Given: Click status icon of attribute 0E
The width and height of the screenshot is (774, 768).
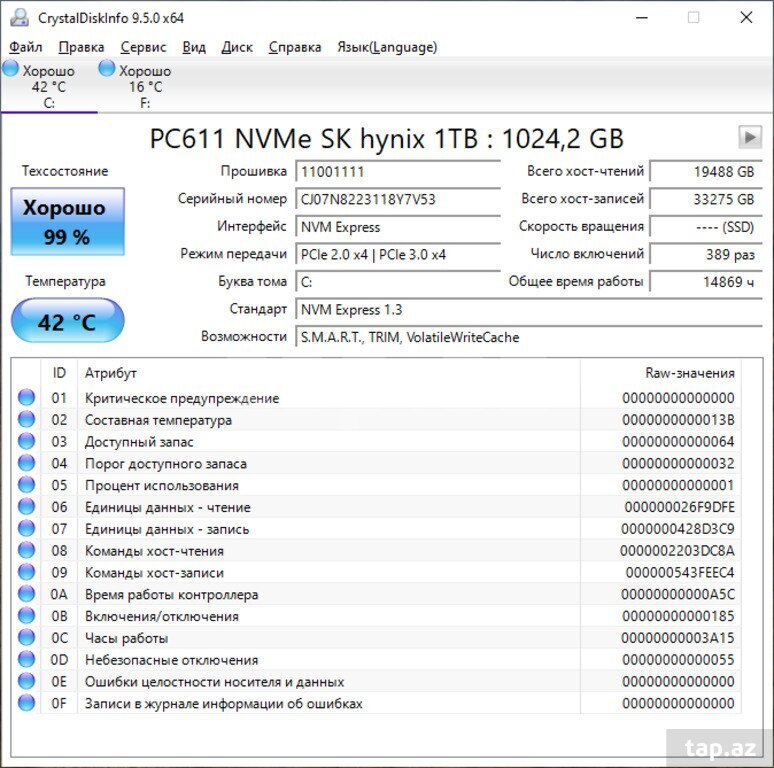Looking at the screenshot, I should point(27,681).
